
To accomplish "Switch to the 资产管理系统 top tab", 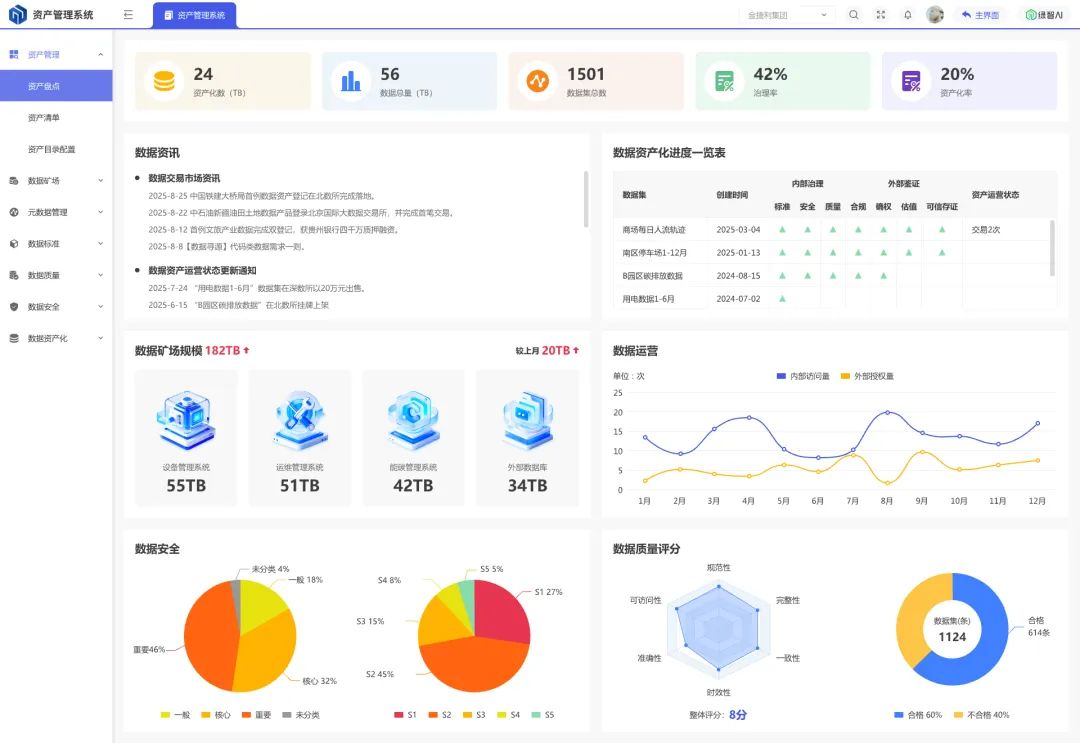I will coord(195,15).
